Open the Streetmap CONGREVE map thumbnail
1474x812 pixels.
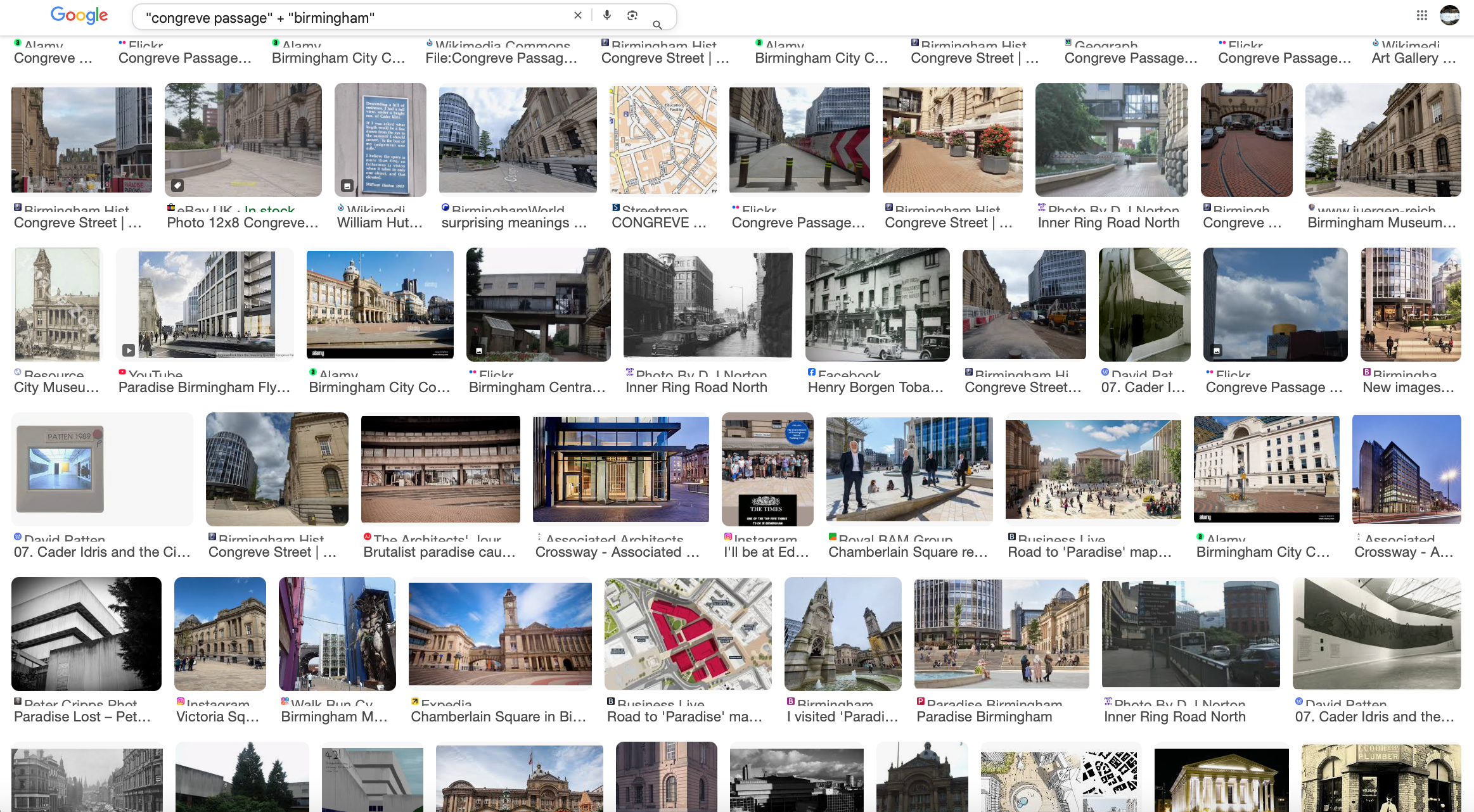[663, 141]
